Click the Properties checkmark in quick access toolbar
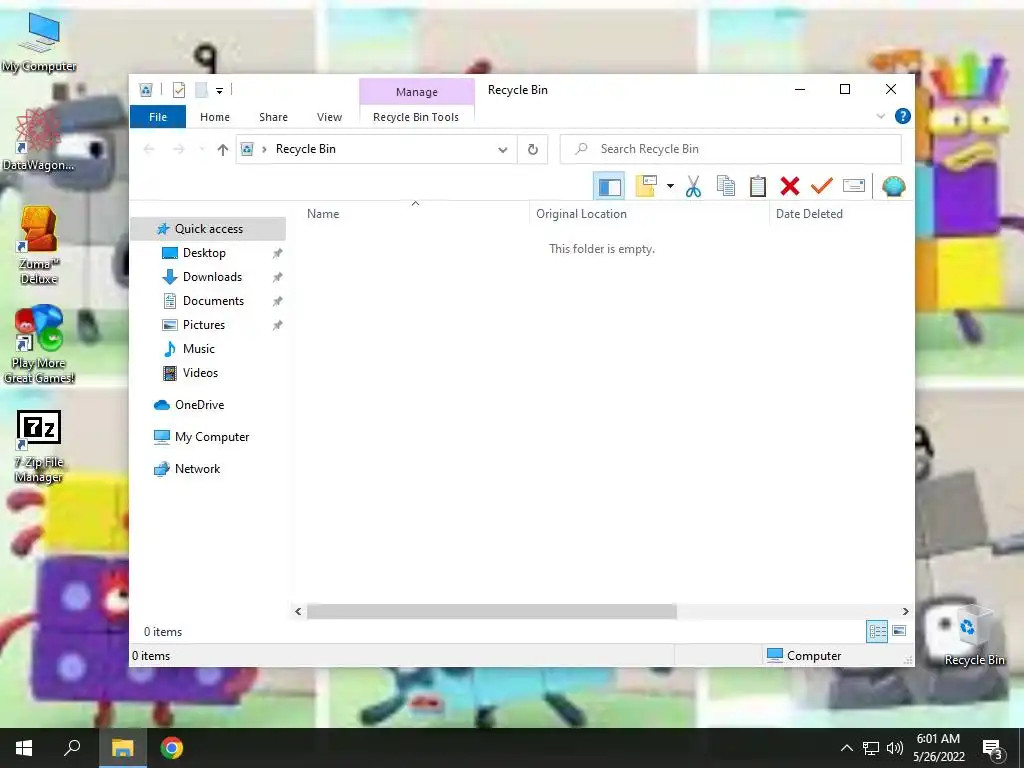1024x768 pixels. pyautogui.click(x=178, y=90)
